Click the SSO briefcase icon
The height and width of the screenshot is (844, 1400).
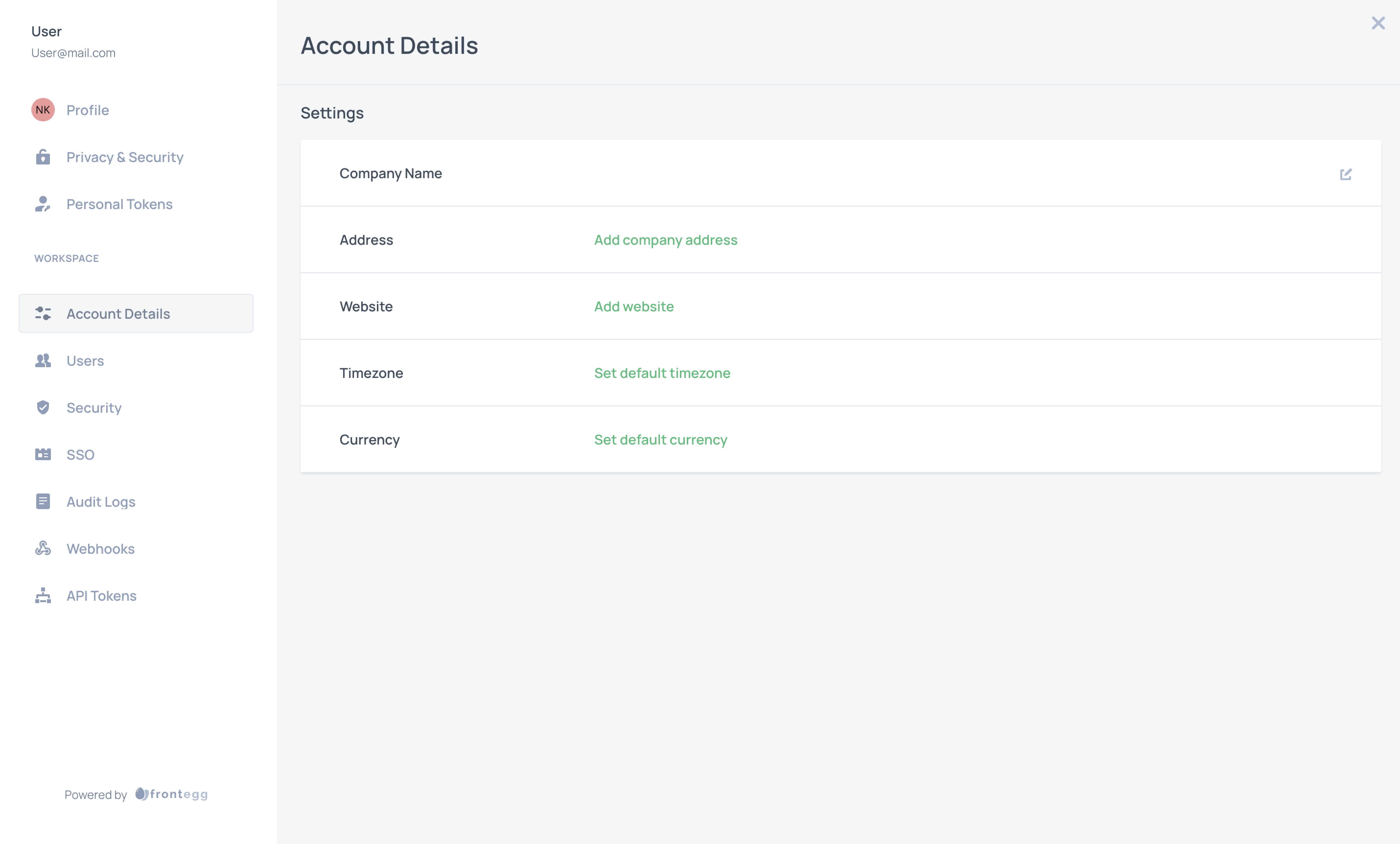[43, 454]
